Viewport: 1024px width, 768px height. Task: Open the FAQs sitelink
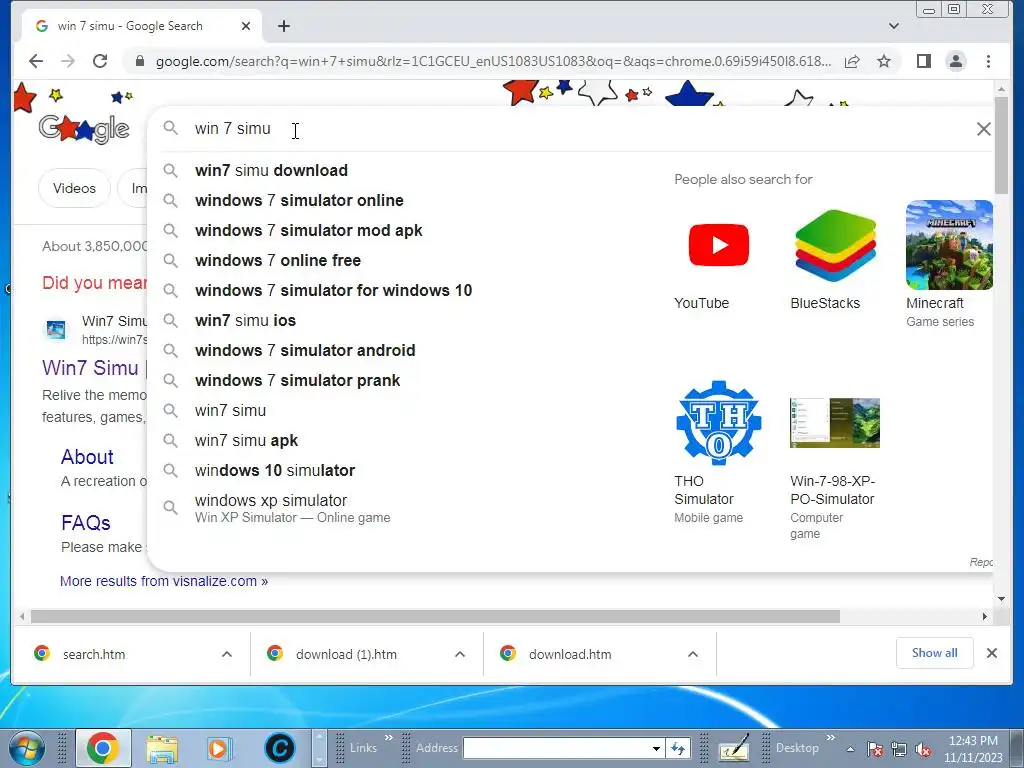pos(86,523)
